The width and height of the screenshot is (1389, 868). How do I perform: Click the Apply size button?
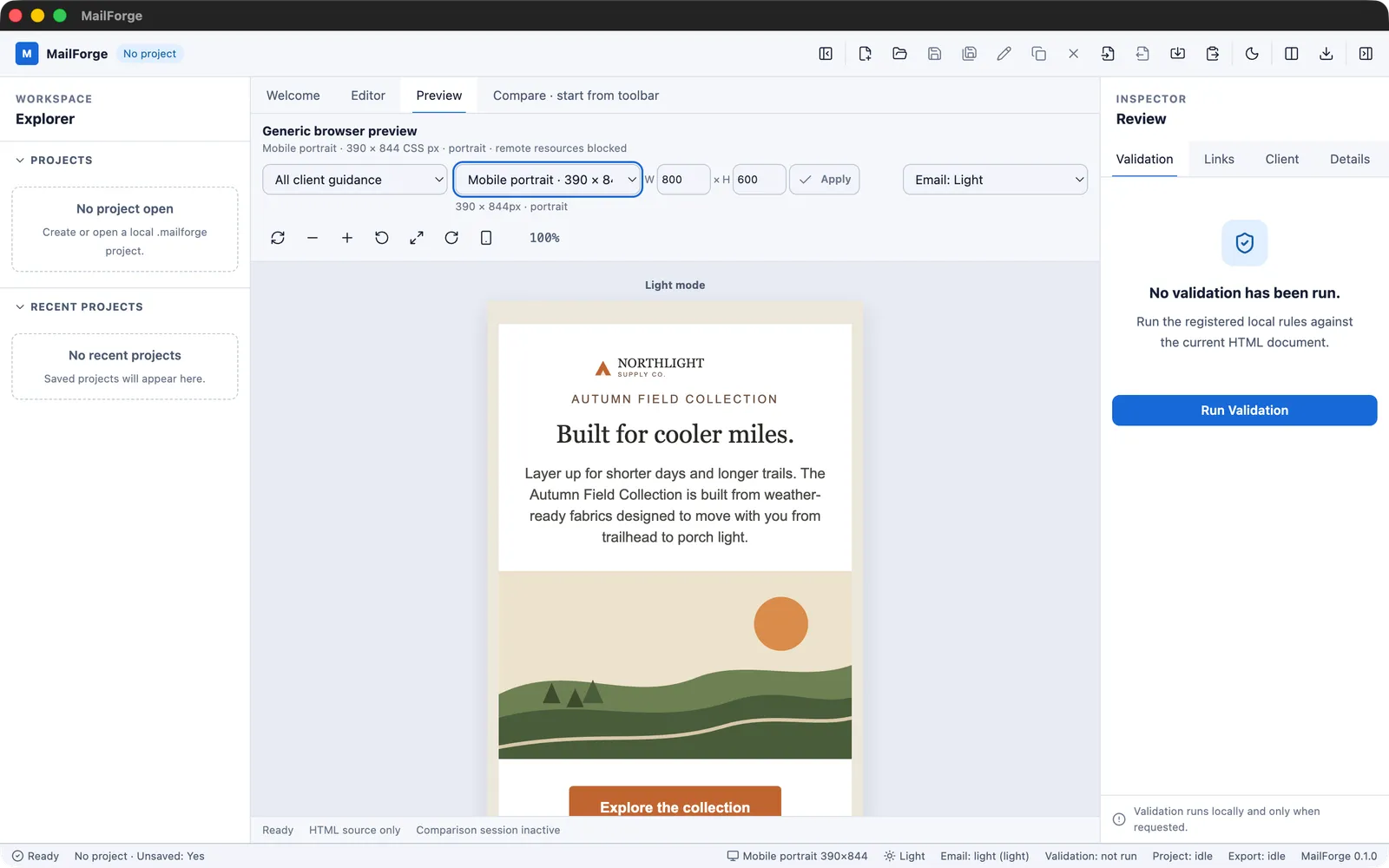[x=824, y=180]
